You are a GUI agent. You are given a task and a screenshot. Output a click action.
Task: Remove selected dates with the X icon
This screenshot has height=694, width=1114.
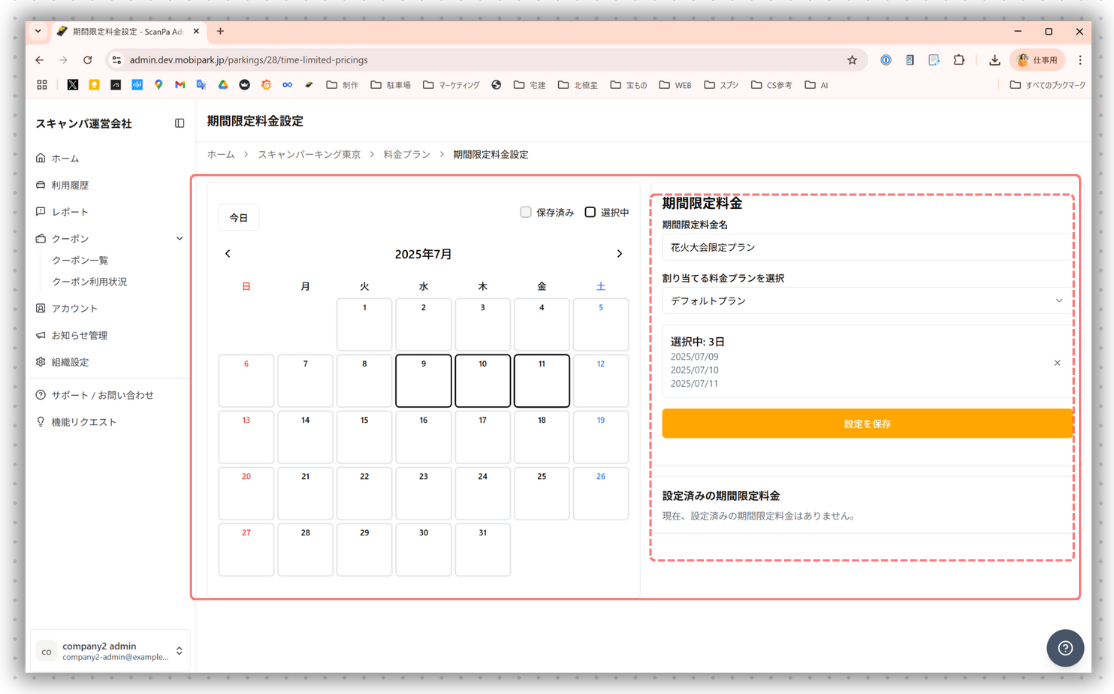click(x=1057, y=363)
